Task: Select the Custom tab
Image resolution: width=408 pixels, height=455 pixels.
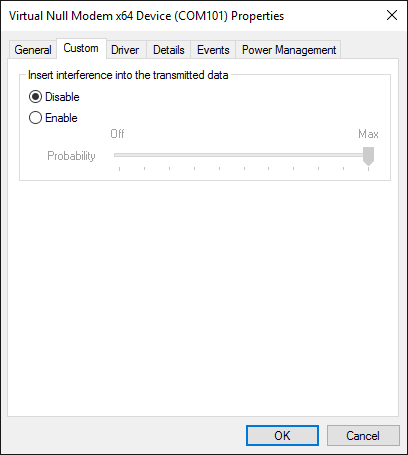Action: click(81, 48)
